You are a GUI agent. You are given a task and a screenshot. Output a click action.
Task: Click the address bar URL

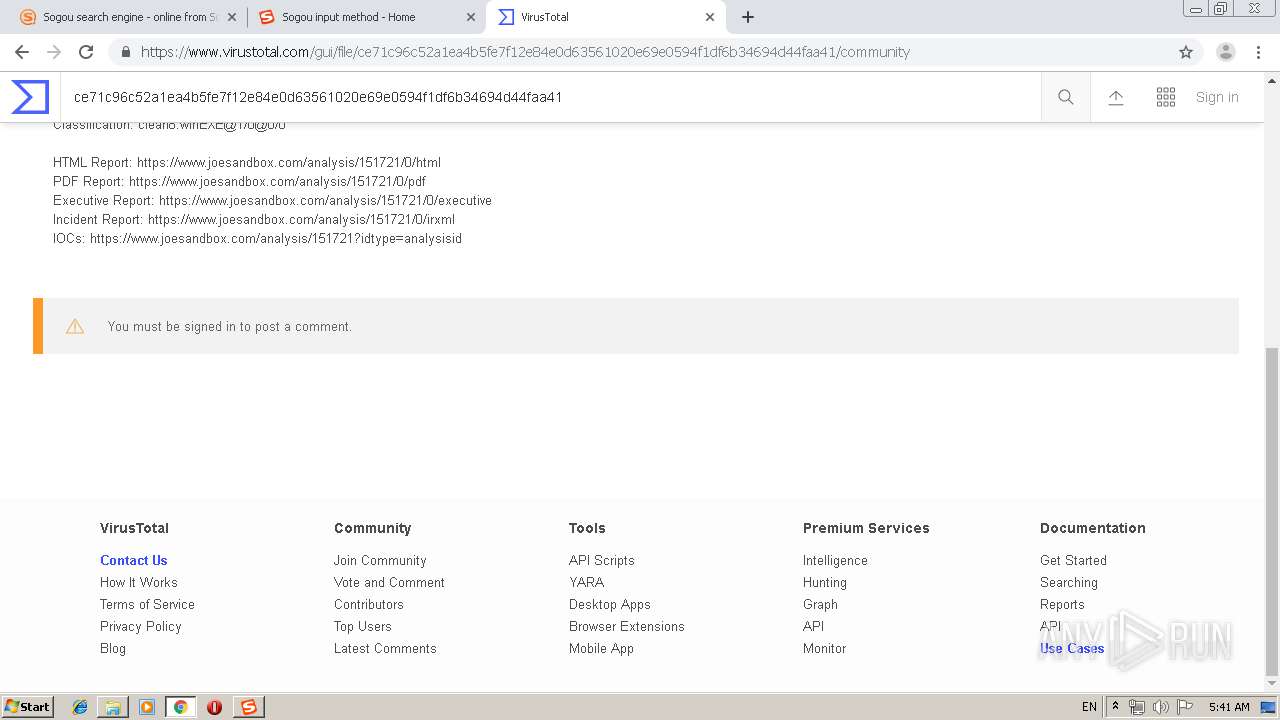(525, 52)
